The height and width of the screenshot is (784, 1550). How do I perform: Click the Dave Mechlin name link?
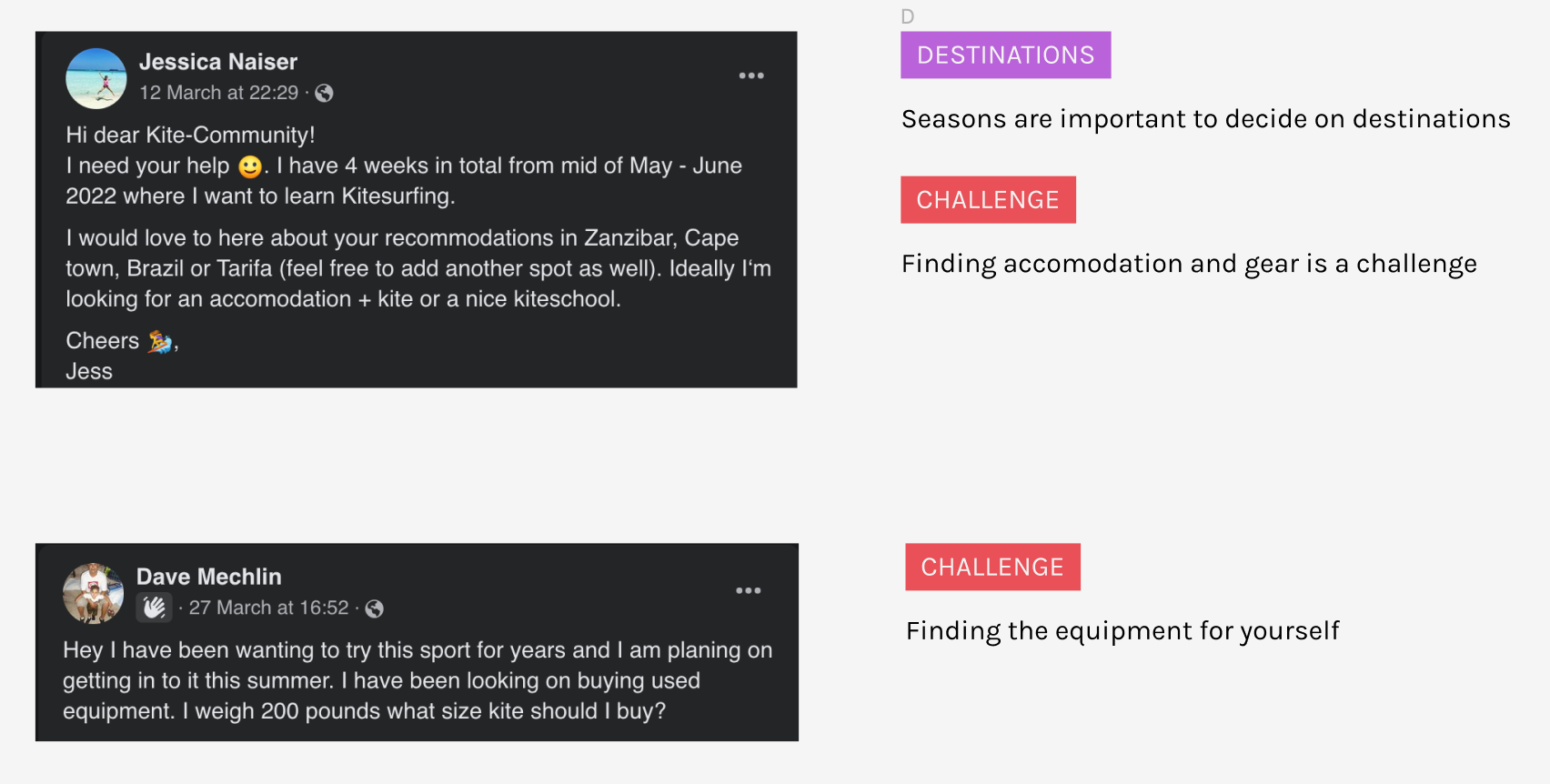(209, 577)
